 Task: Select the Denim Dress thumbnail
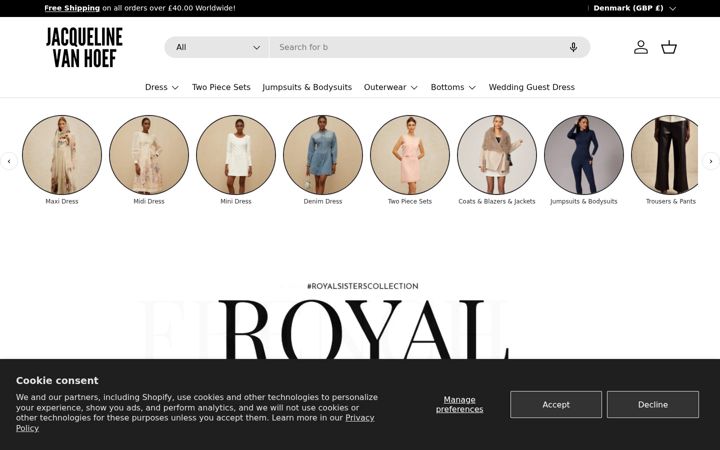tap(323, 155)
